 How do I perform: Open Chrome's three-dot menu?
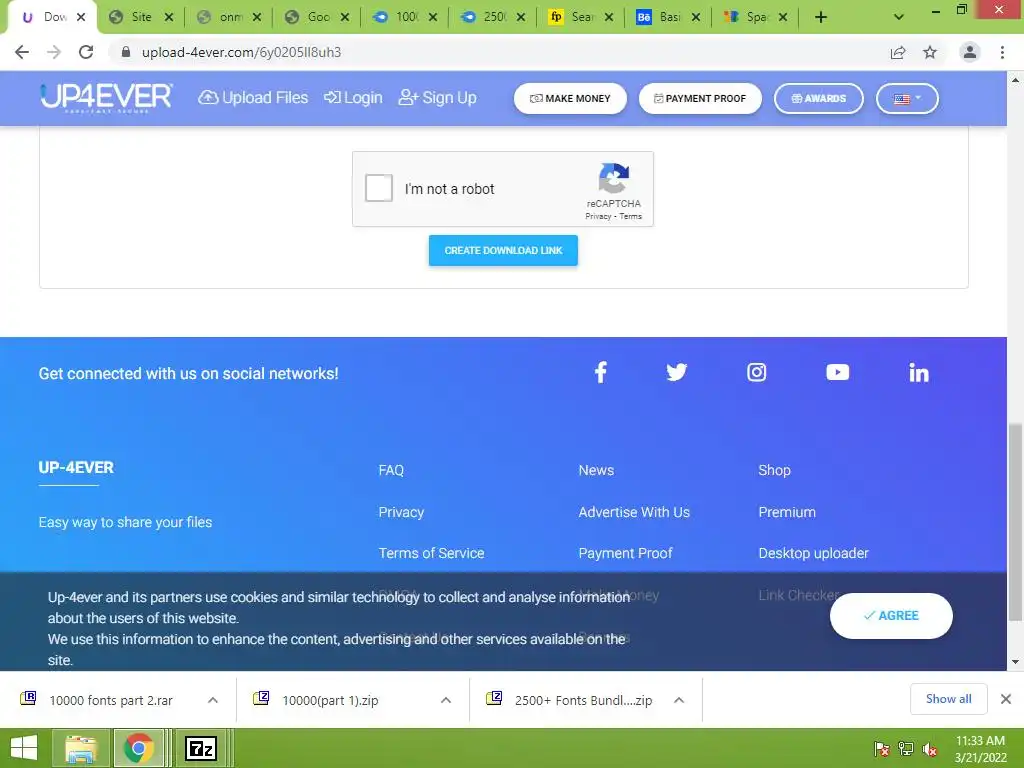point(1002,52)
